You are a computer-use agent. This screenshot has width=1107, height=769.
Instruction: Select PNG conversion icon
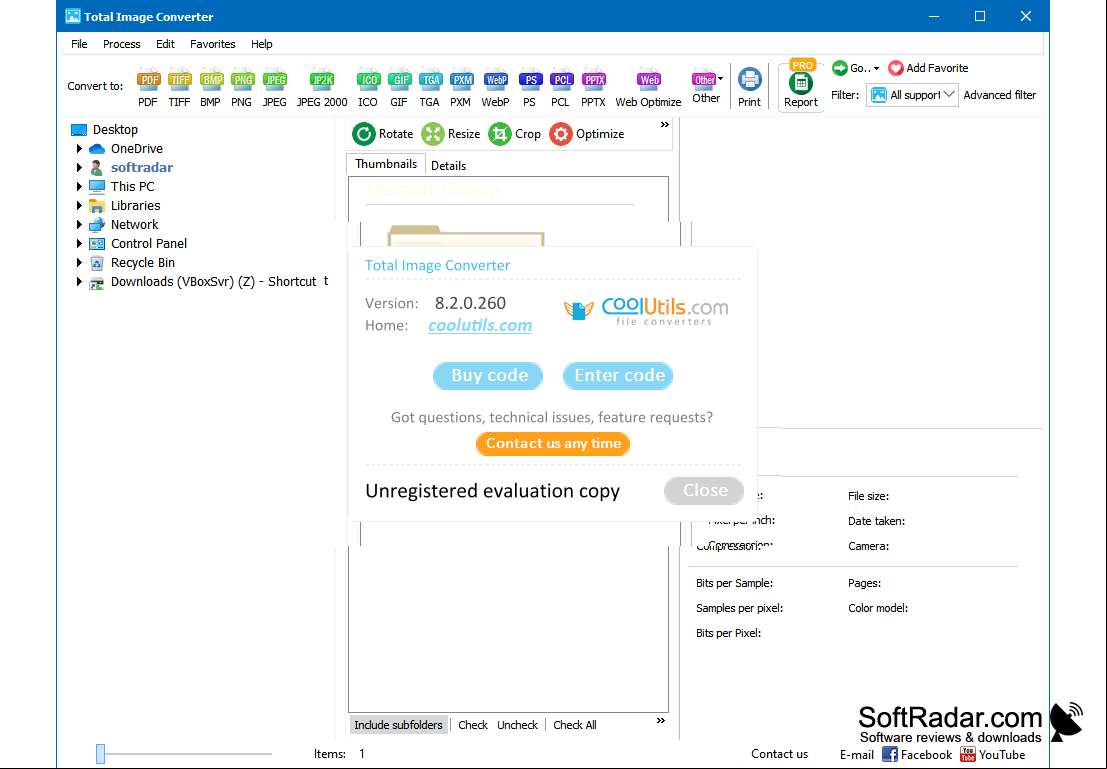(241, 80)
